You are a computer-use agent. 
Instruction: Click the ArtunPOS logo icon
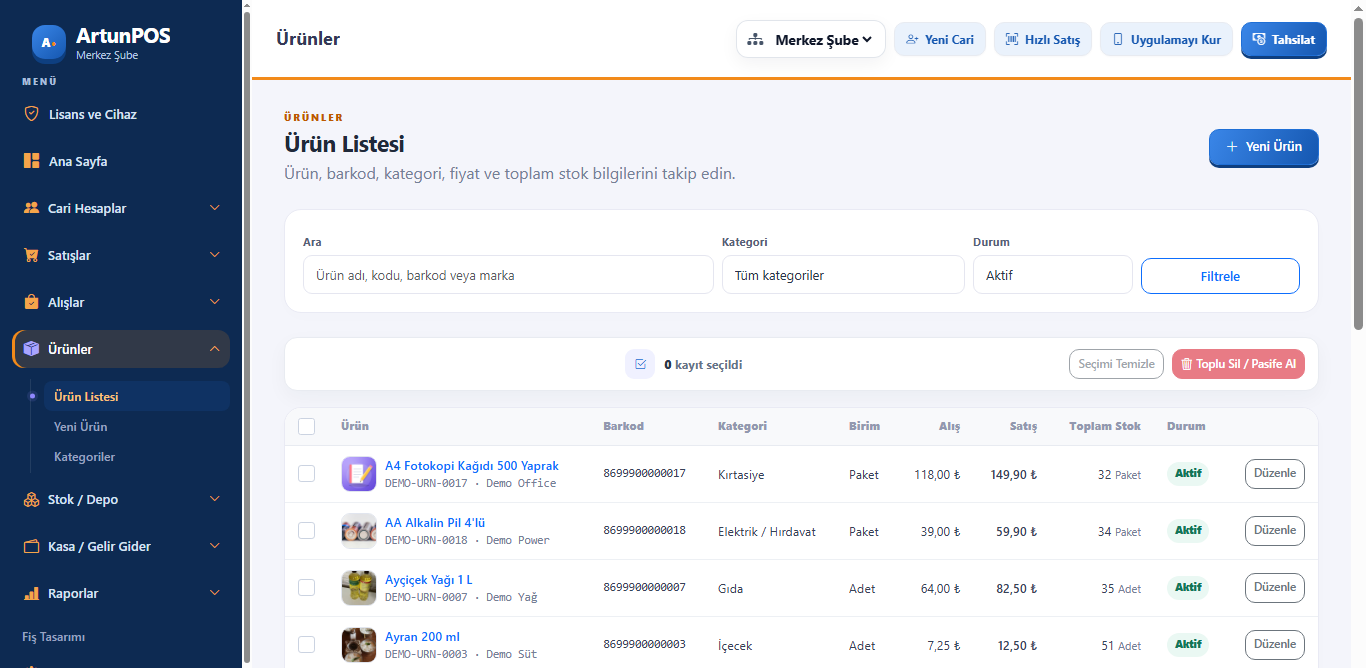48,42
